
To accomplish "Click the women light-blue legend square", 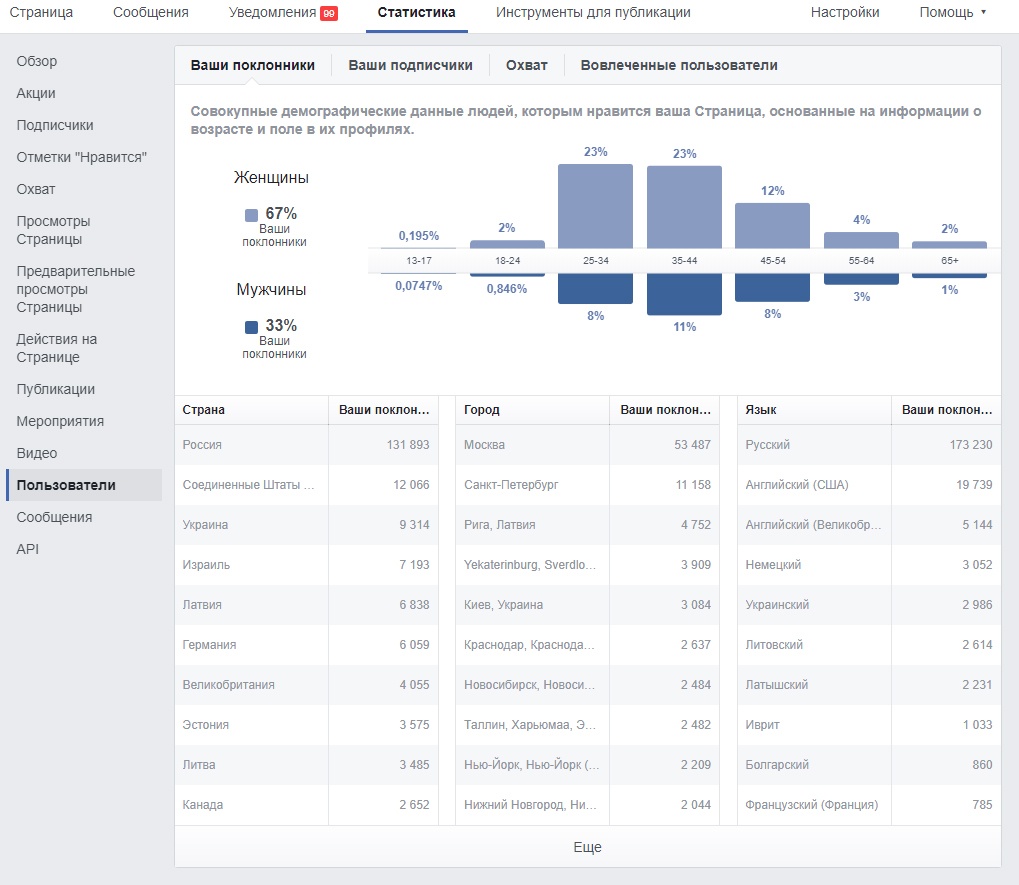I will coord(251,214).
